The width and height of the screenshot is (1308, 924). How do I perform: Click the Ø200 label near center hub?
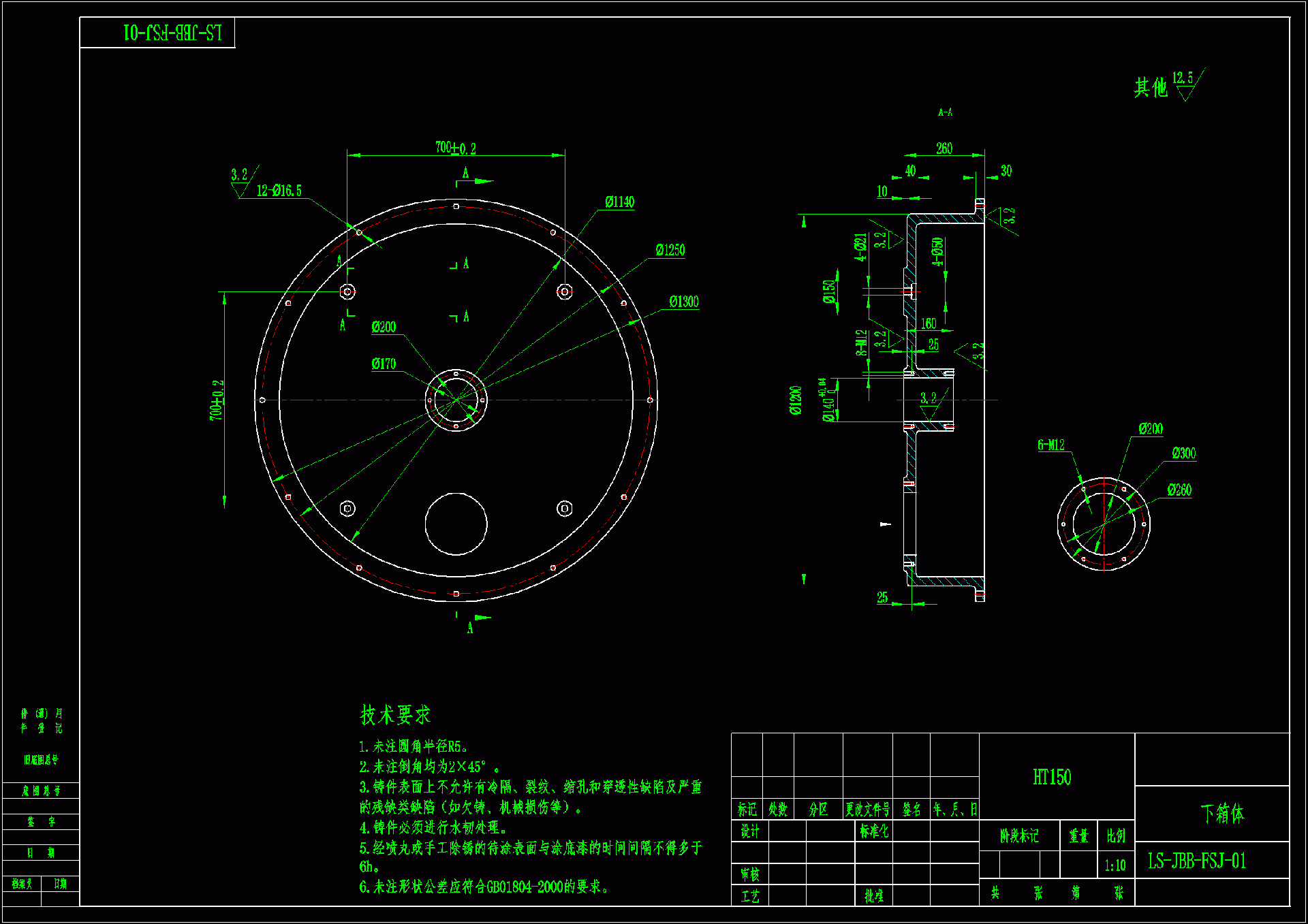pos(384,328)
